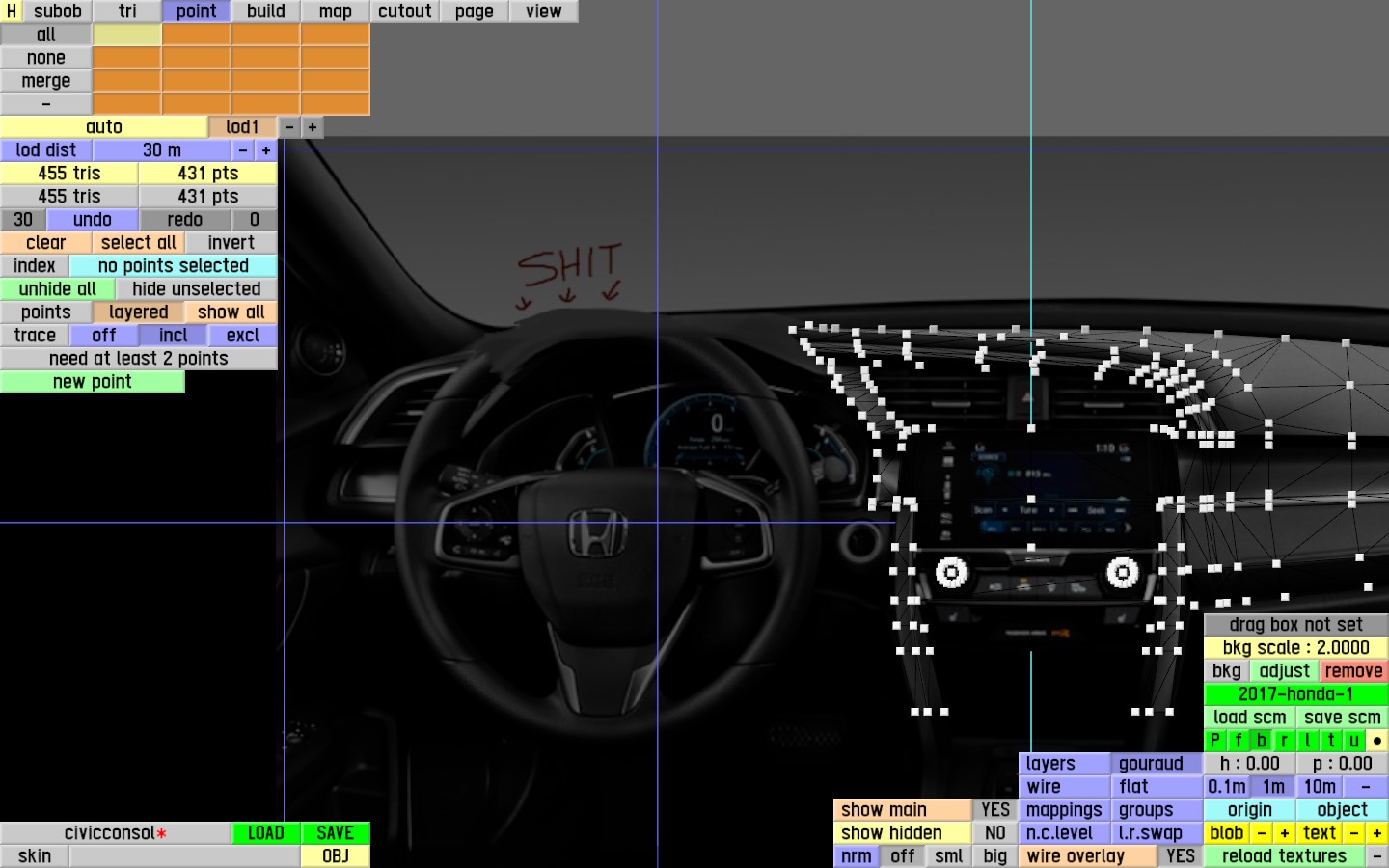Screen dimensions: 1389x868
Task: Click 'load scm' button
Action: point(1250,718)
